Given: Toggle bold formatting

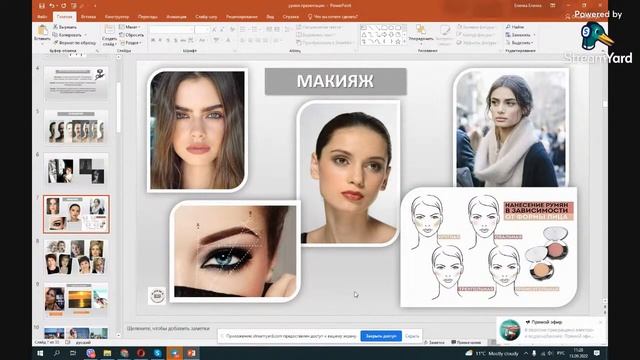Looking at the screenshot, I should [153, 40].
